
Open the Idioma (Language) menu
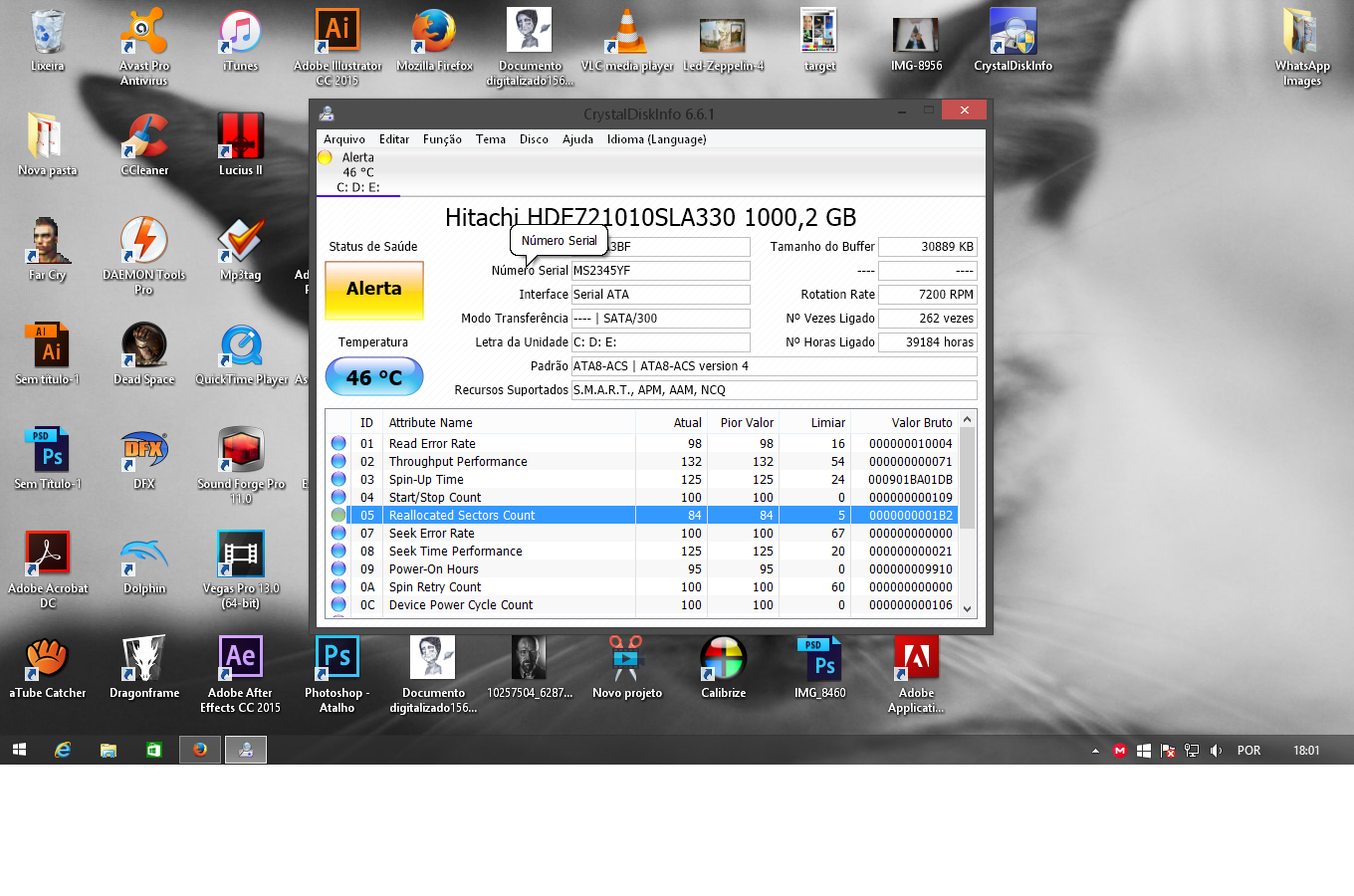coord(657,139)
